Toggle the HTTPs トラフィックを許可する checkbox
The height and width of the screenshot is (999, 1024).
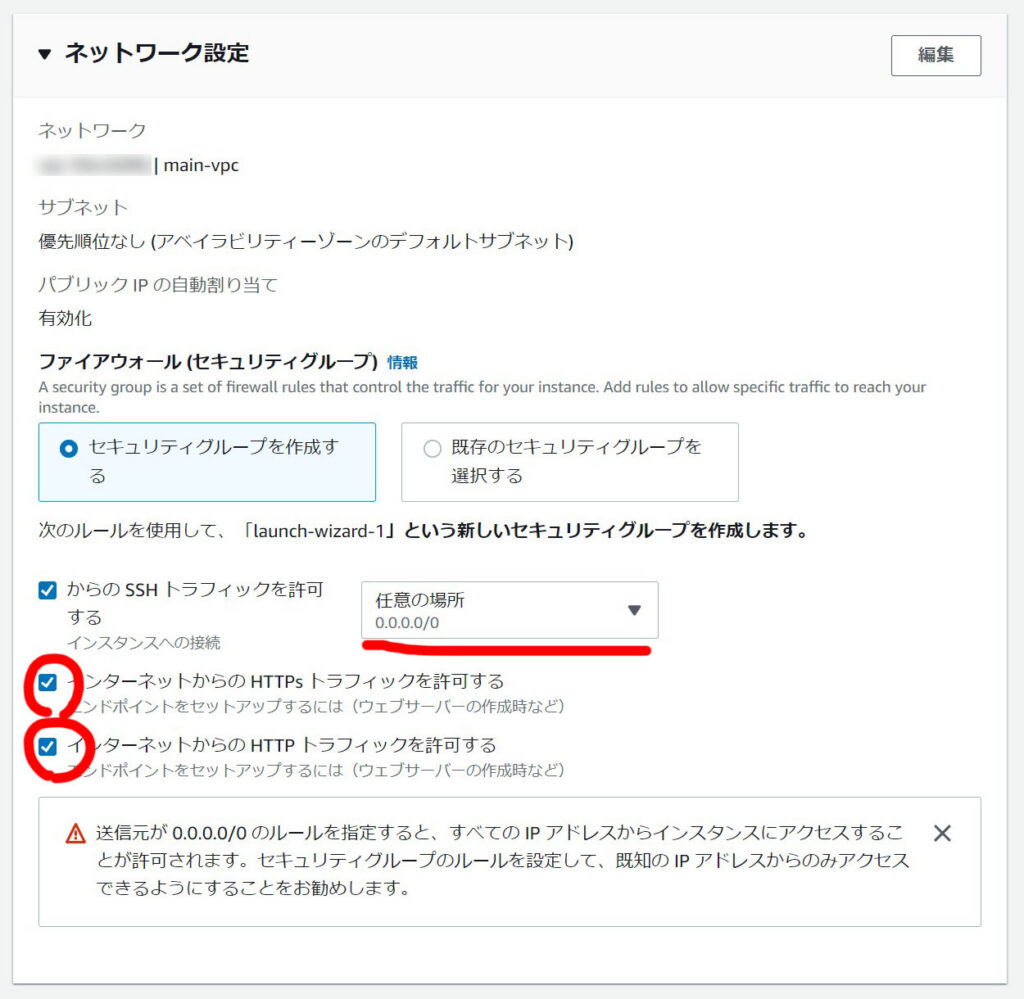click(x=48, y=682)
